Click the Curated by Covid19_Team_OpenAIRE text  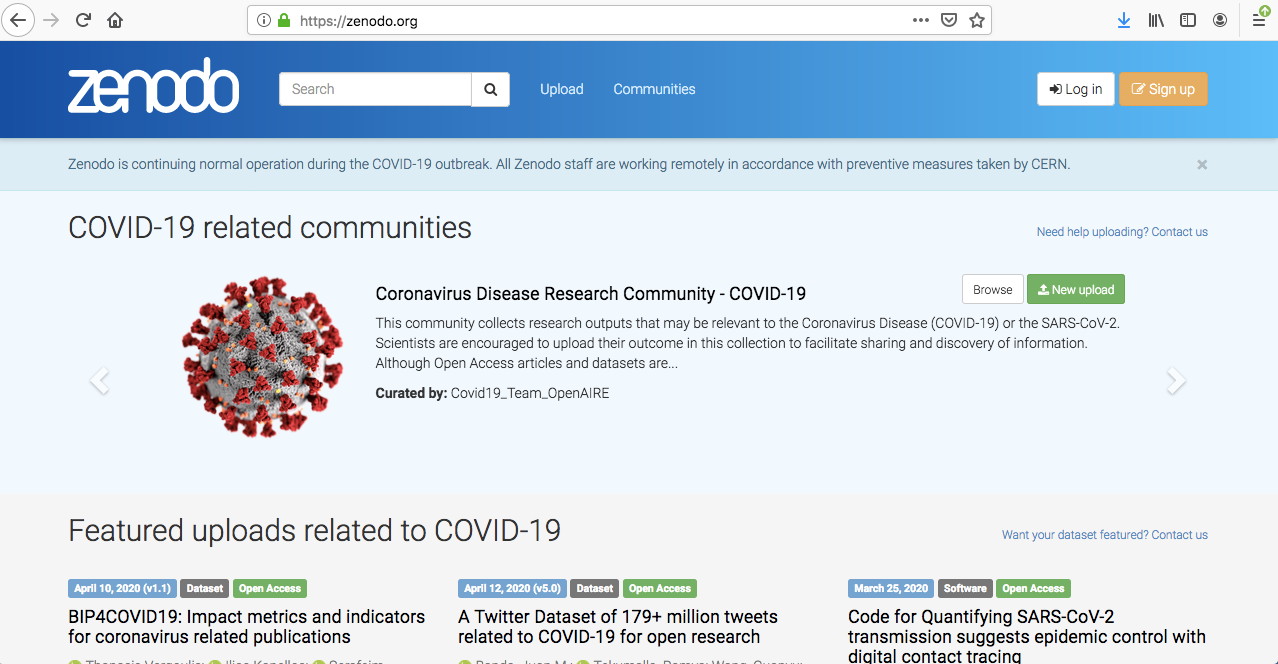492,393
